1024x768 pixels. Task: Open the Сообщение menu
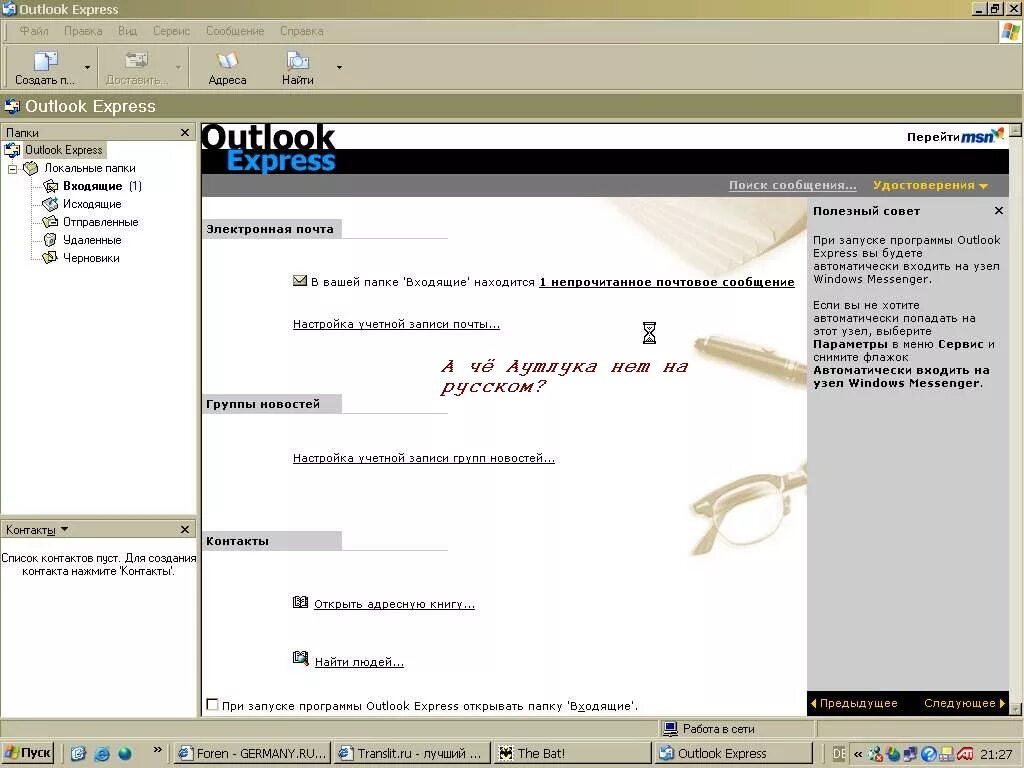[x=235, y=31]
